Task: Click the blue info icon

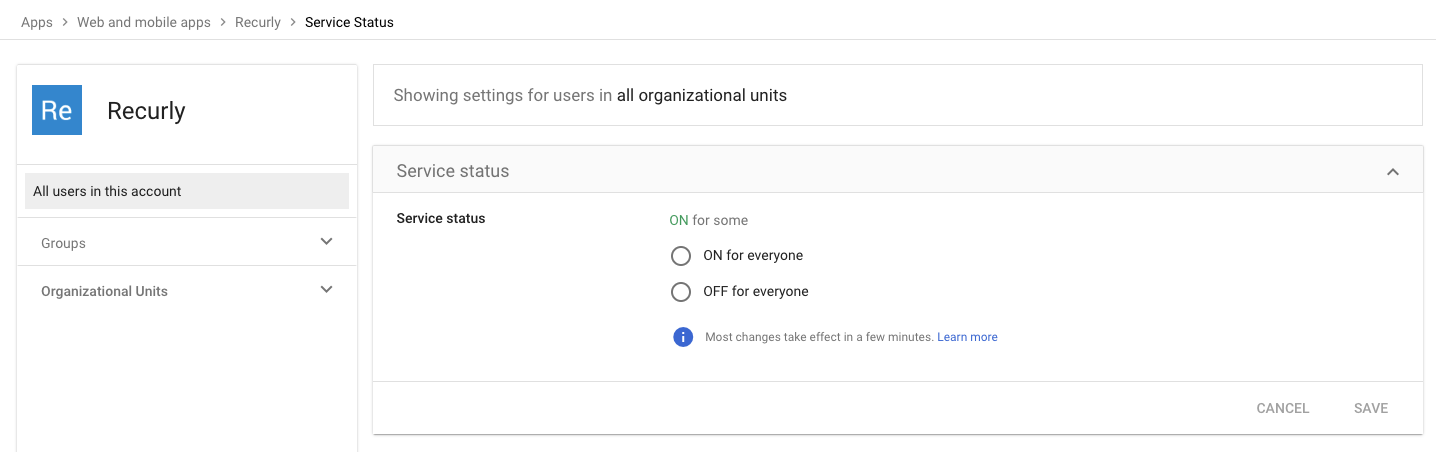Action: [683, 337]
